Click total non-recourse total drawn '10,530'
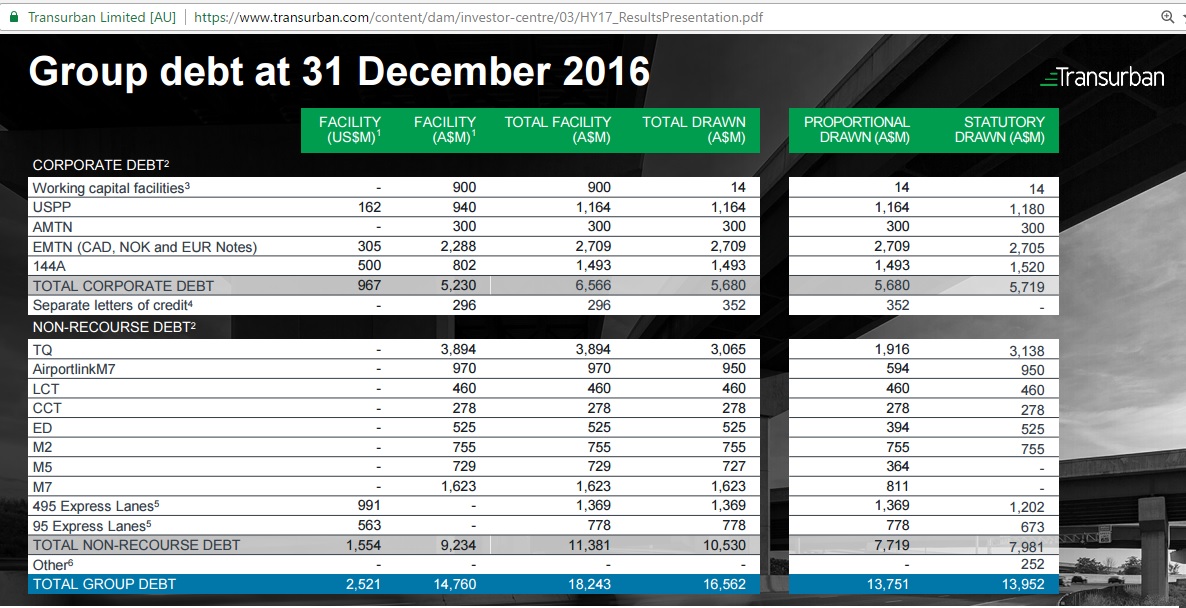 pos(725,544)
